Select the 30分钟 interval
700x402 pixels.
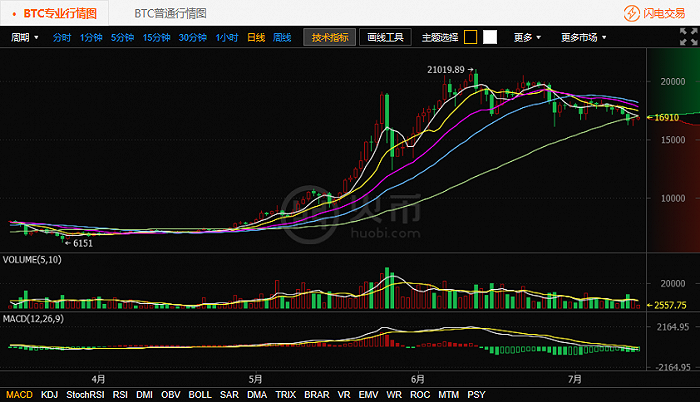coord(192,38)
